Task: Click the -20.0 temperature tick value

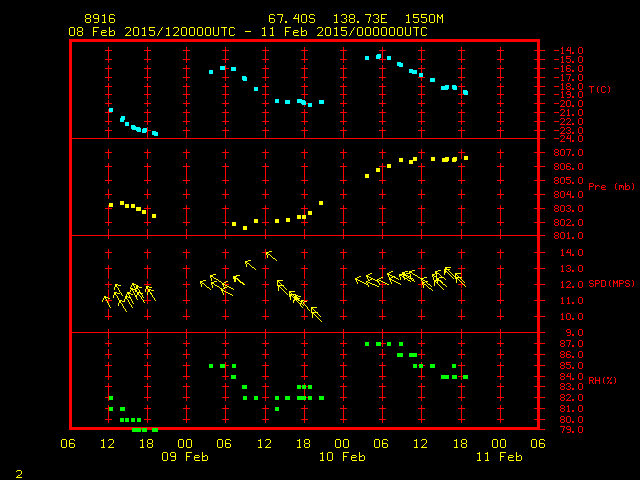Action: 569,104
